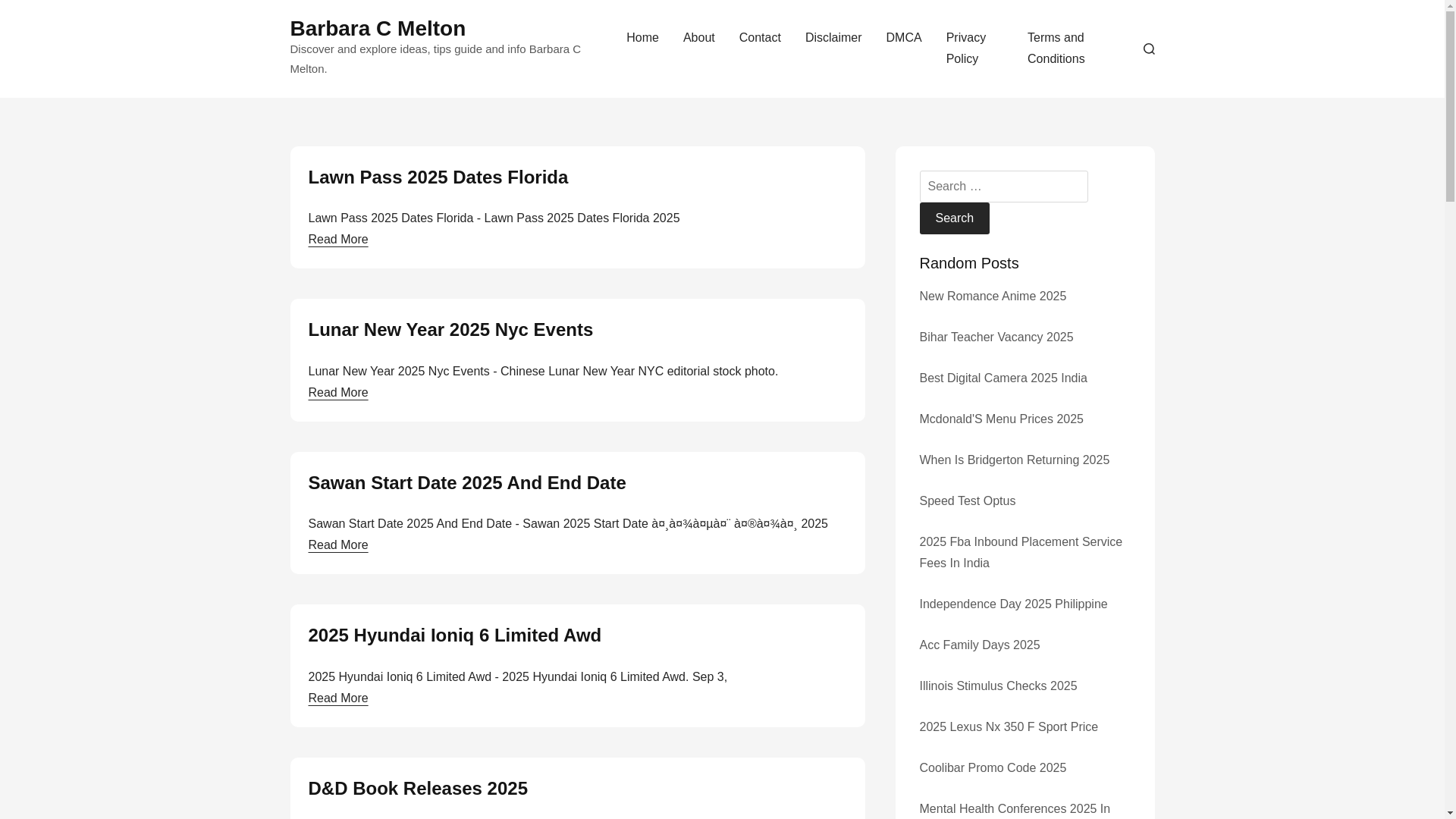Open the When Is Bridgerton Returning 2025 link
This screenshot has width=1456, height=819.
click(1014, 460)
